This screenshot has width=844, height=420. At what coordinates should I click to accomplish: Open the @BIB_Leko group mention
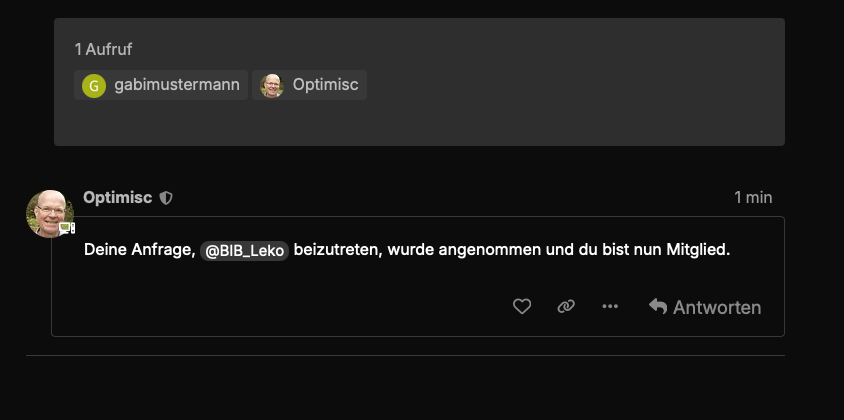coord(244,250)
